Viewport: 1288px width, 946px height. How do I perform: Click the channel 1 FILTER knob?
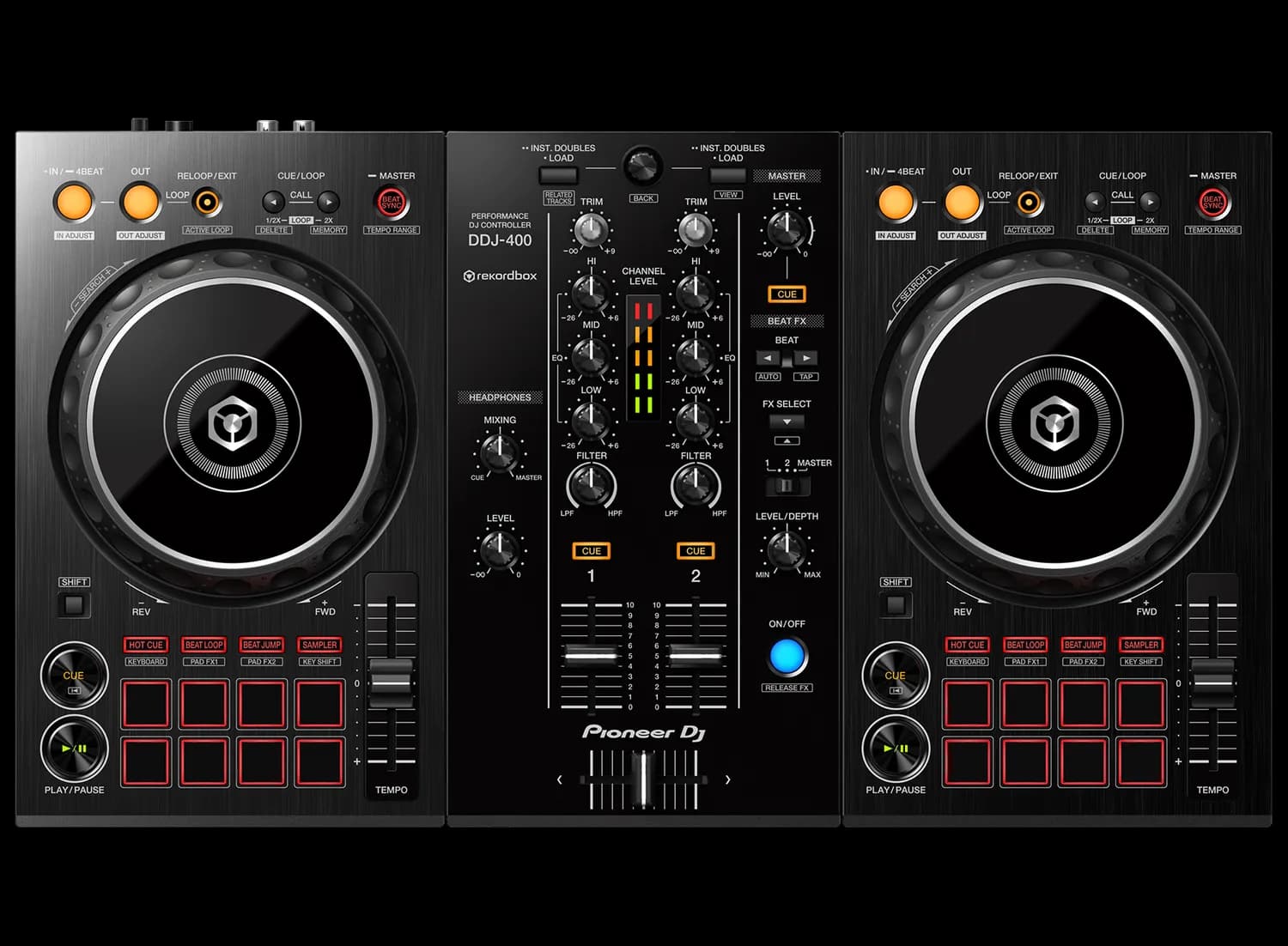(x=592, y=486)
